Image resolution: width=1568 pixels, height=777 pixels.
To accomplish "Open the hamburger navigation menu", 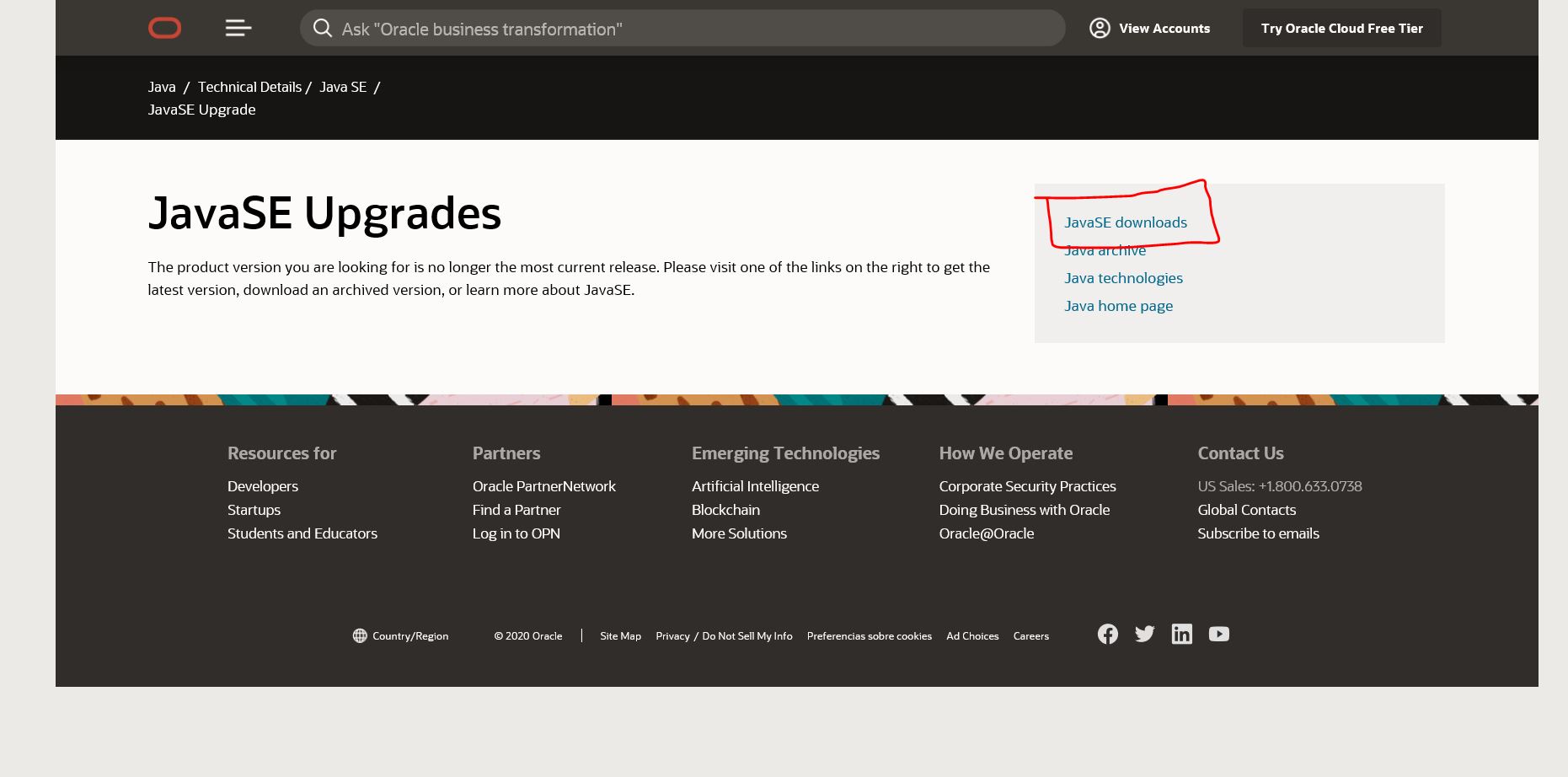I will click(238, 29).
